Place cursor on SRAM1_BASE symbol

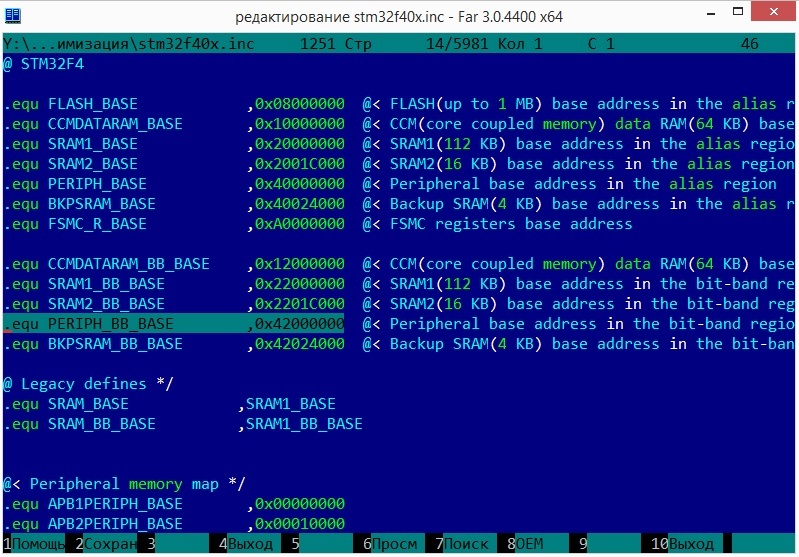click(x=93, y=144)
